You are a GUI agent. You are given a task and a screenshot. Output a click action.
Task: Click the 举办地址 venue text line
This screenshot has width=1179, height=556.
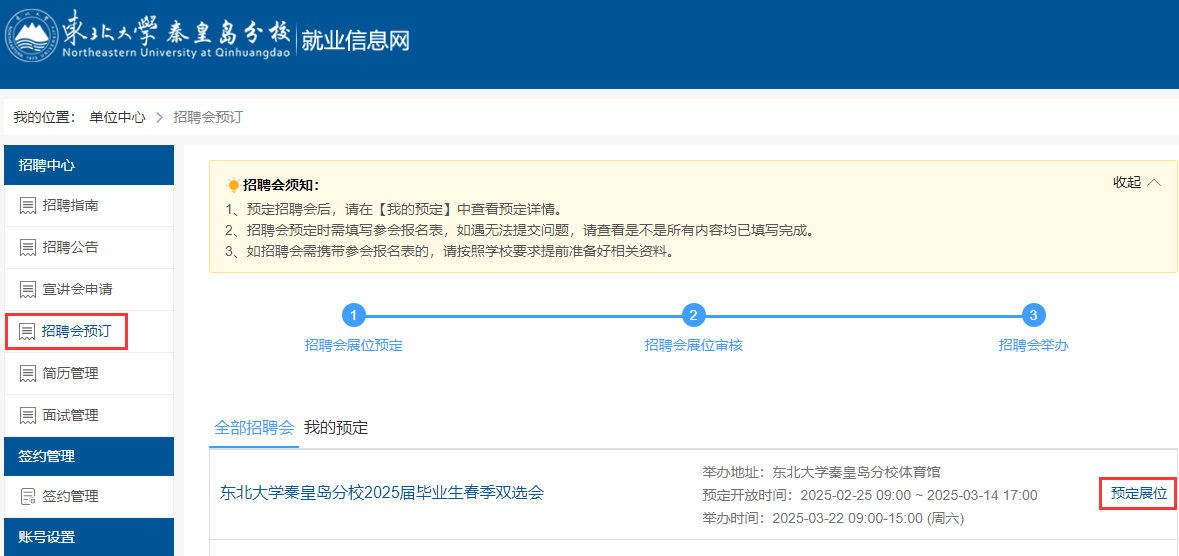pyautogui.click(x=822, y=472)
